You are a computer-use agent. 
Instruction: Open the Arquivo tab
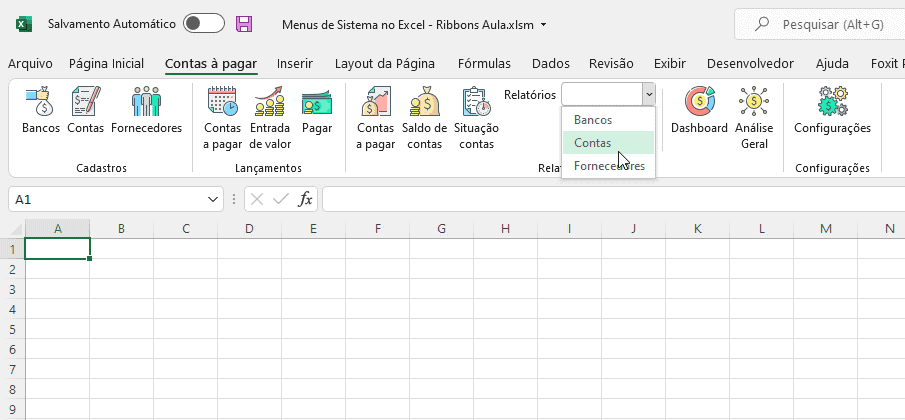click(x=30, y=64)
